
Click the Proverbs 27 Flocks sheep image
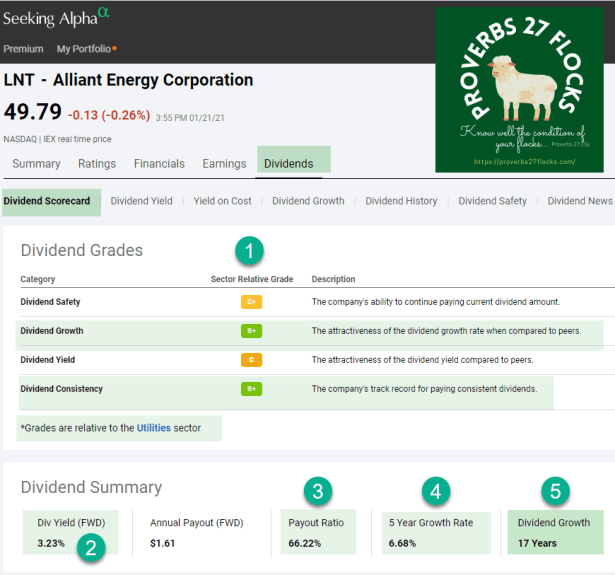pos(520,90)
